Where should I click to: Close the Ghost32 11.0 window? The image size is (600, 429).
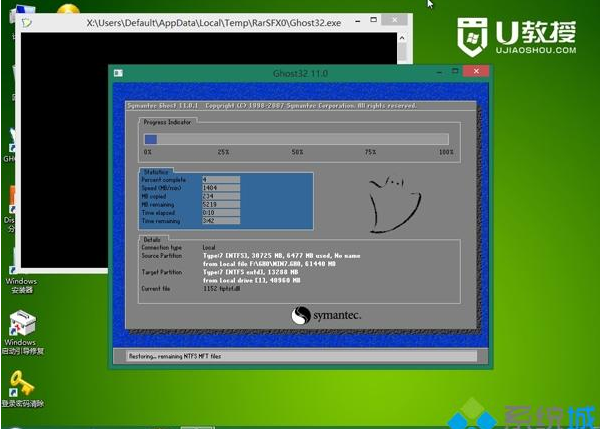coord(477,73)
